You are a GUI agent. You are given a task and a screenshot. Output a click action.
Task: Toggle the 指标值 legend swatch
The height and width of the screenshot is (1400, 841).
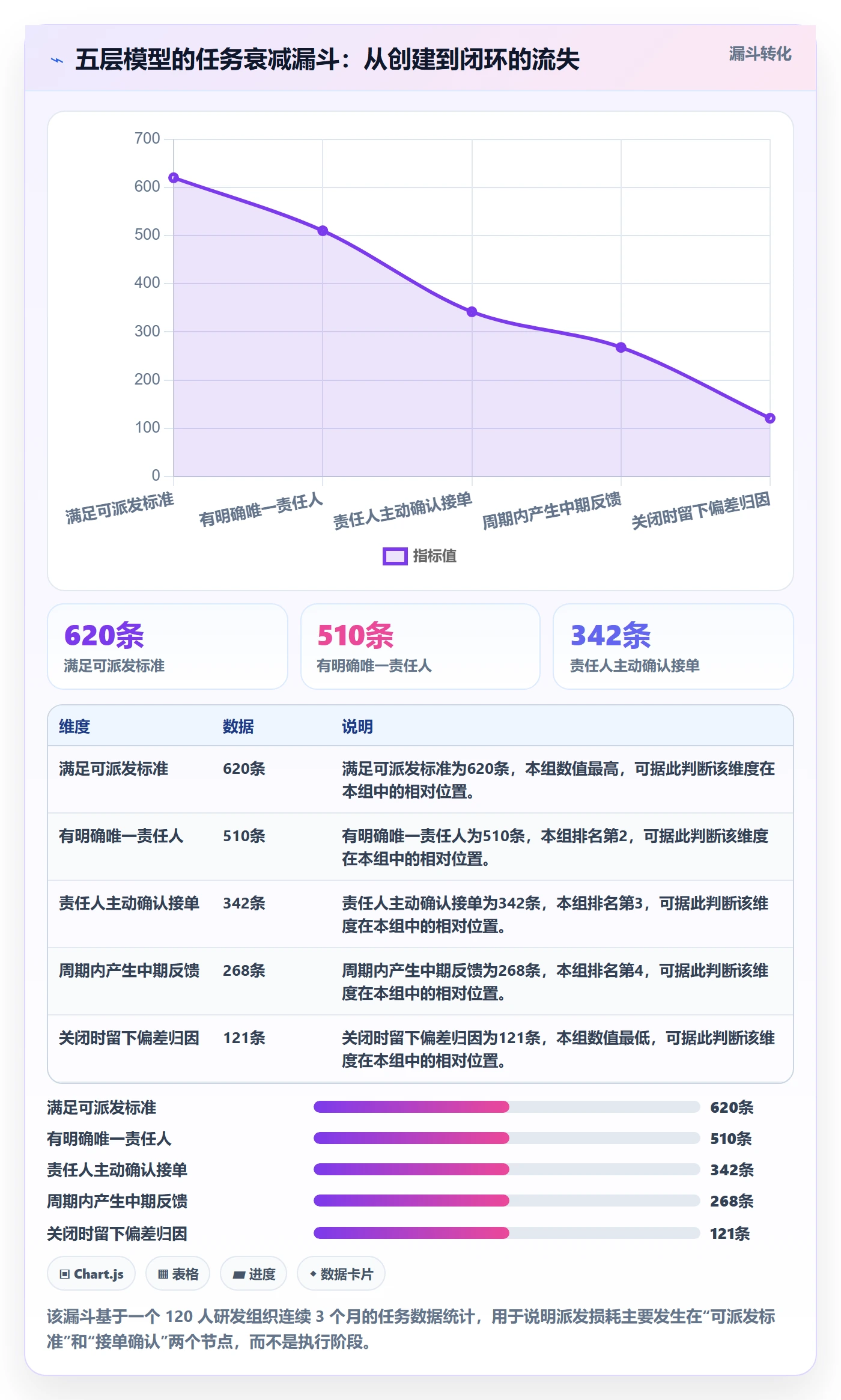point(395,556)
